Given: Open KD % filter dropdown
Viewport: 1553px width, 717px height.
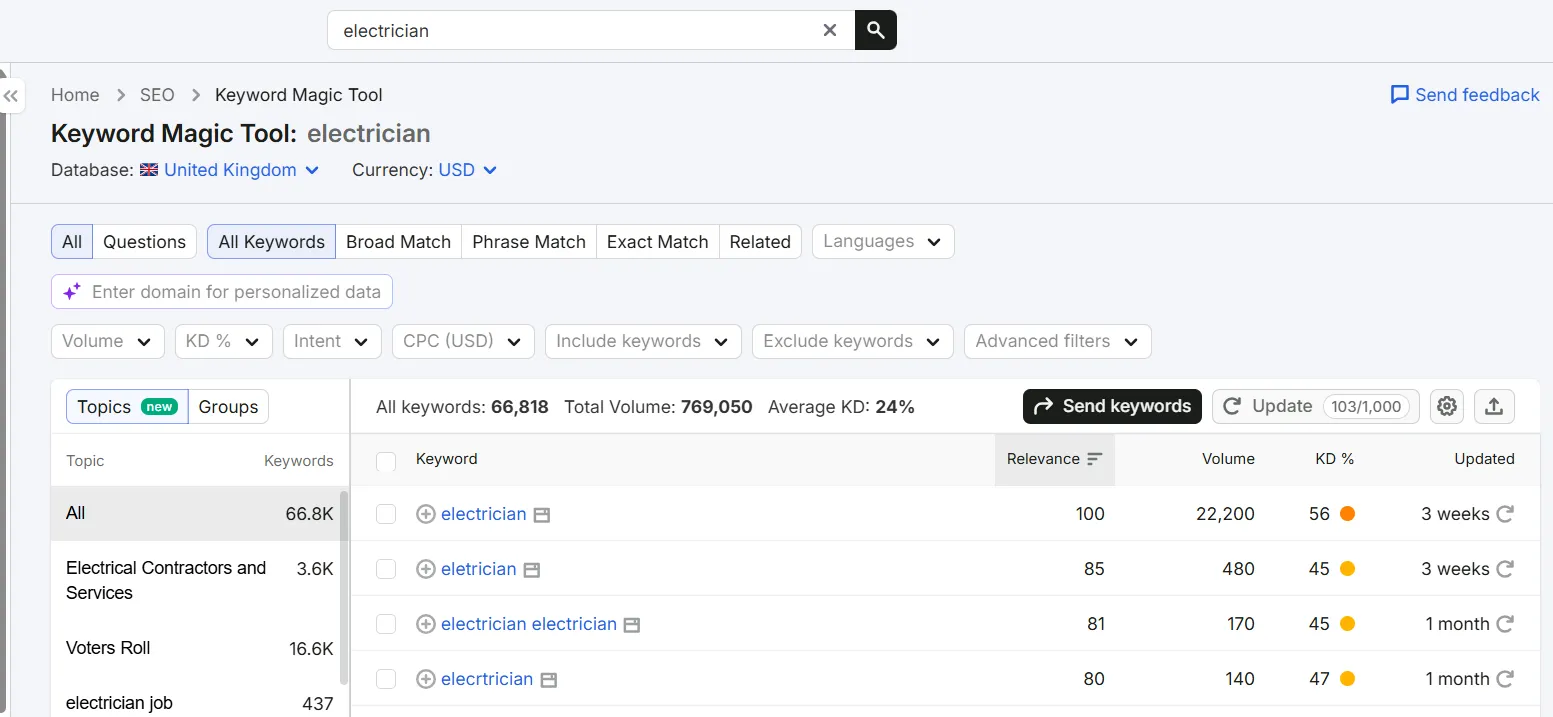Looking at the screenshot, I should pos(224,341).
